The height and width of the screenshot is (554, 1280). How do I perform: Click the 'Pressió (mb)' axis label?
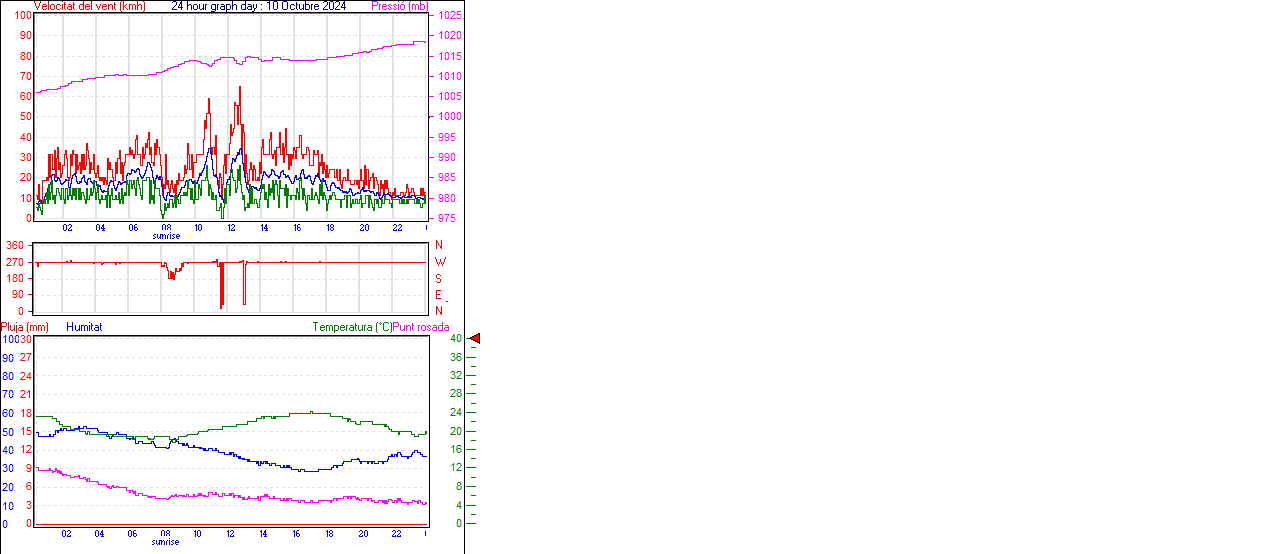[x=399, y=6]
